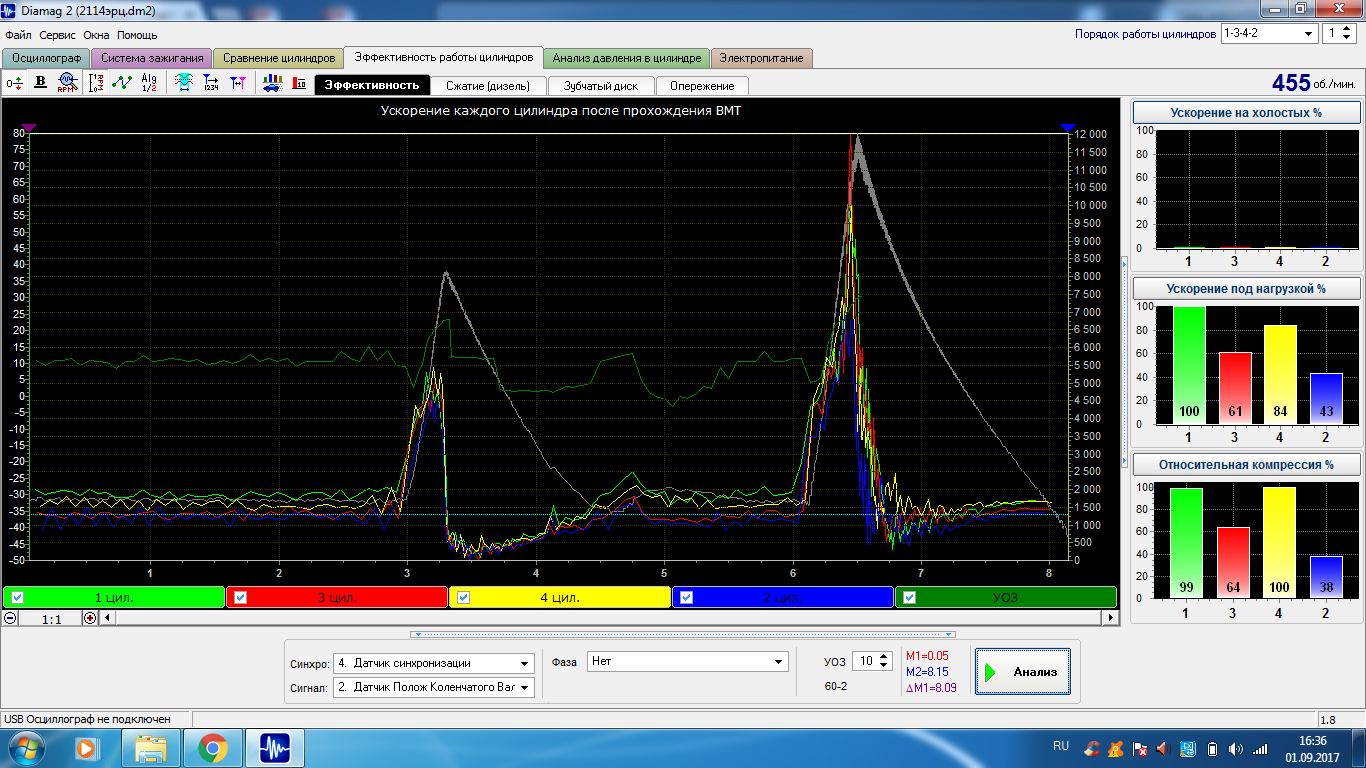The width and height of the screenshot is (1366, 768).
Task: Click the blue cylinder 2 load acceleration bar
Action: (x=1326, y=399)
